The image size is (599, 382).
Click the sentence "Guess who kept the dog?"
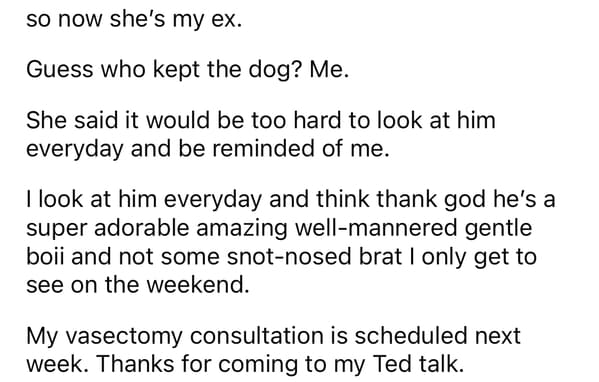tap(163, 70)
